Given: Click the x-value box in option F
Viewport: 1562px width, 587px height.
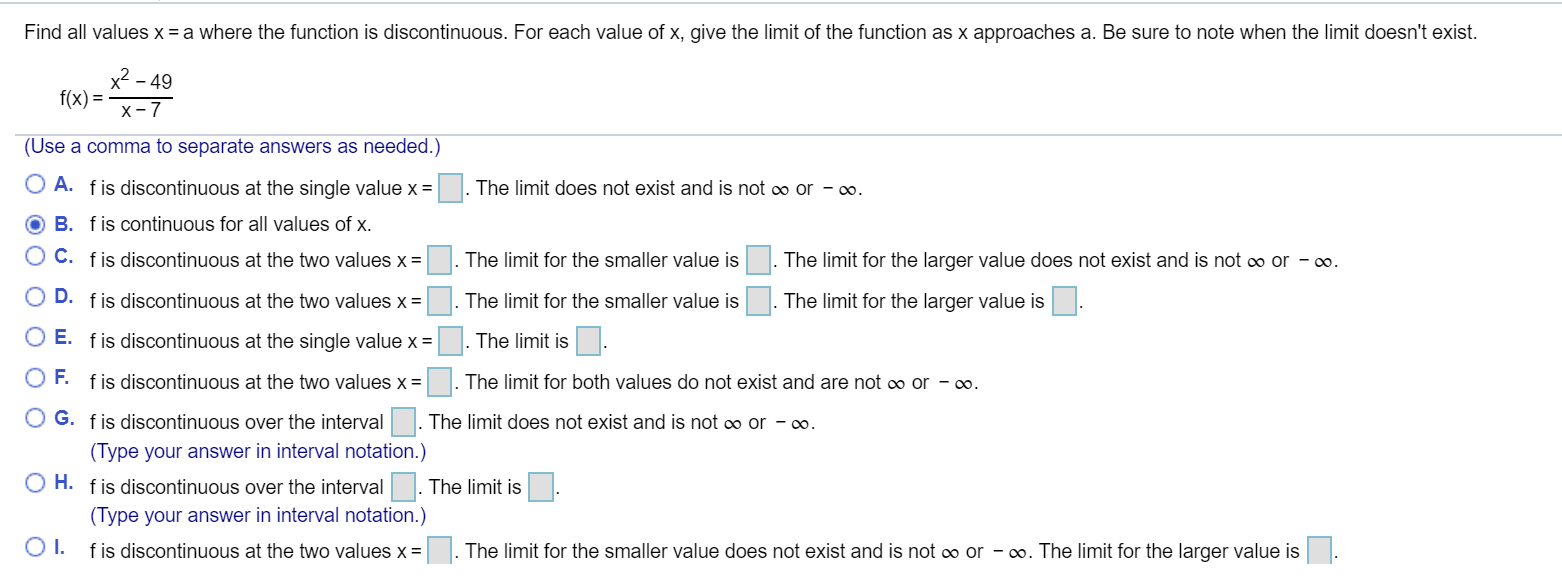Looking at the screenshot, I should click(x=438, y=381).
